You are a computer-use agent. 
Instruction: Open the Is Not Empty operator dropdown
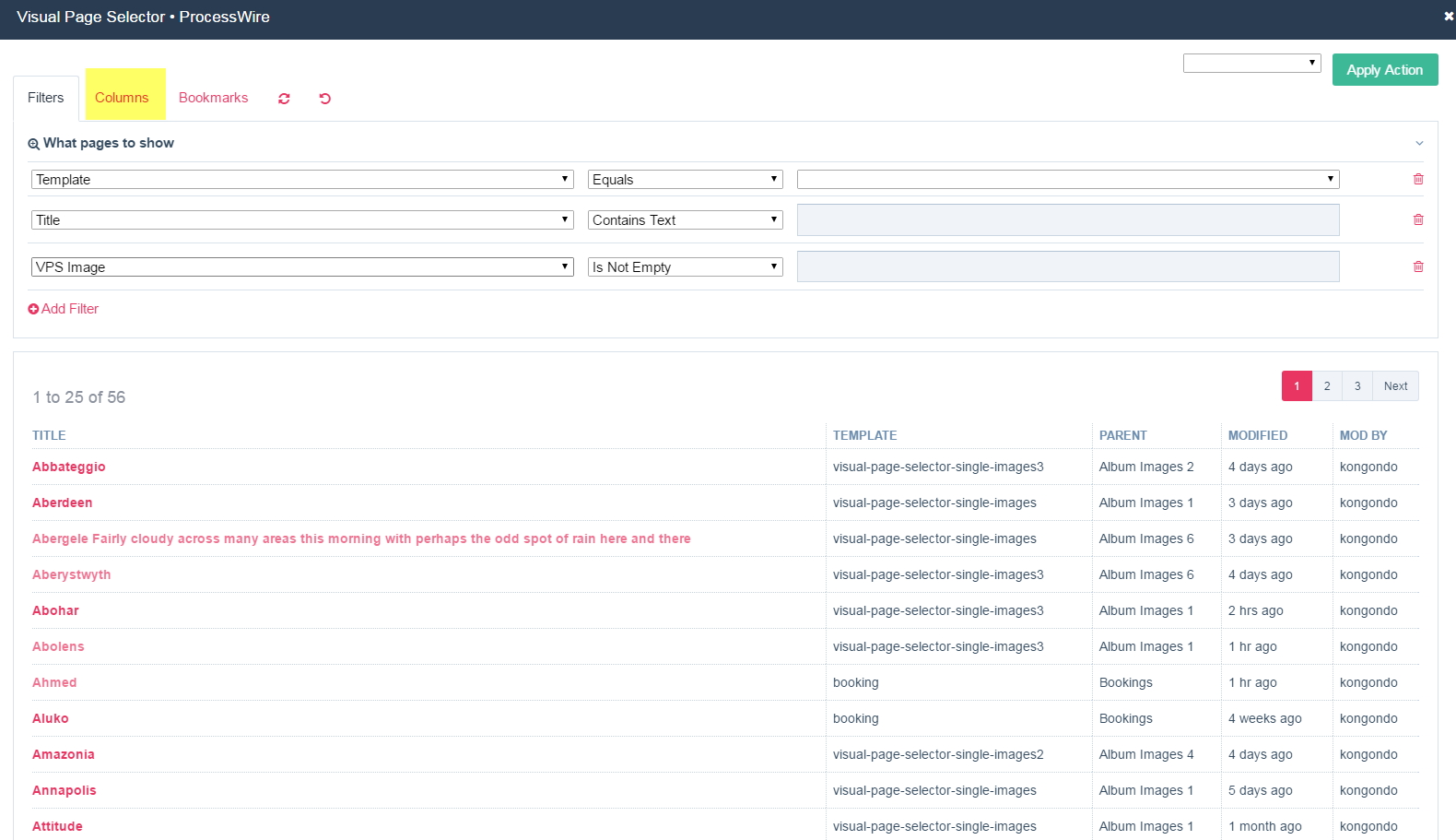tap(686, 266)
